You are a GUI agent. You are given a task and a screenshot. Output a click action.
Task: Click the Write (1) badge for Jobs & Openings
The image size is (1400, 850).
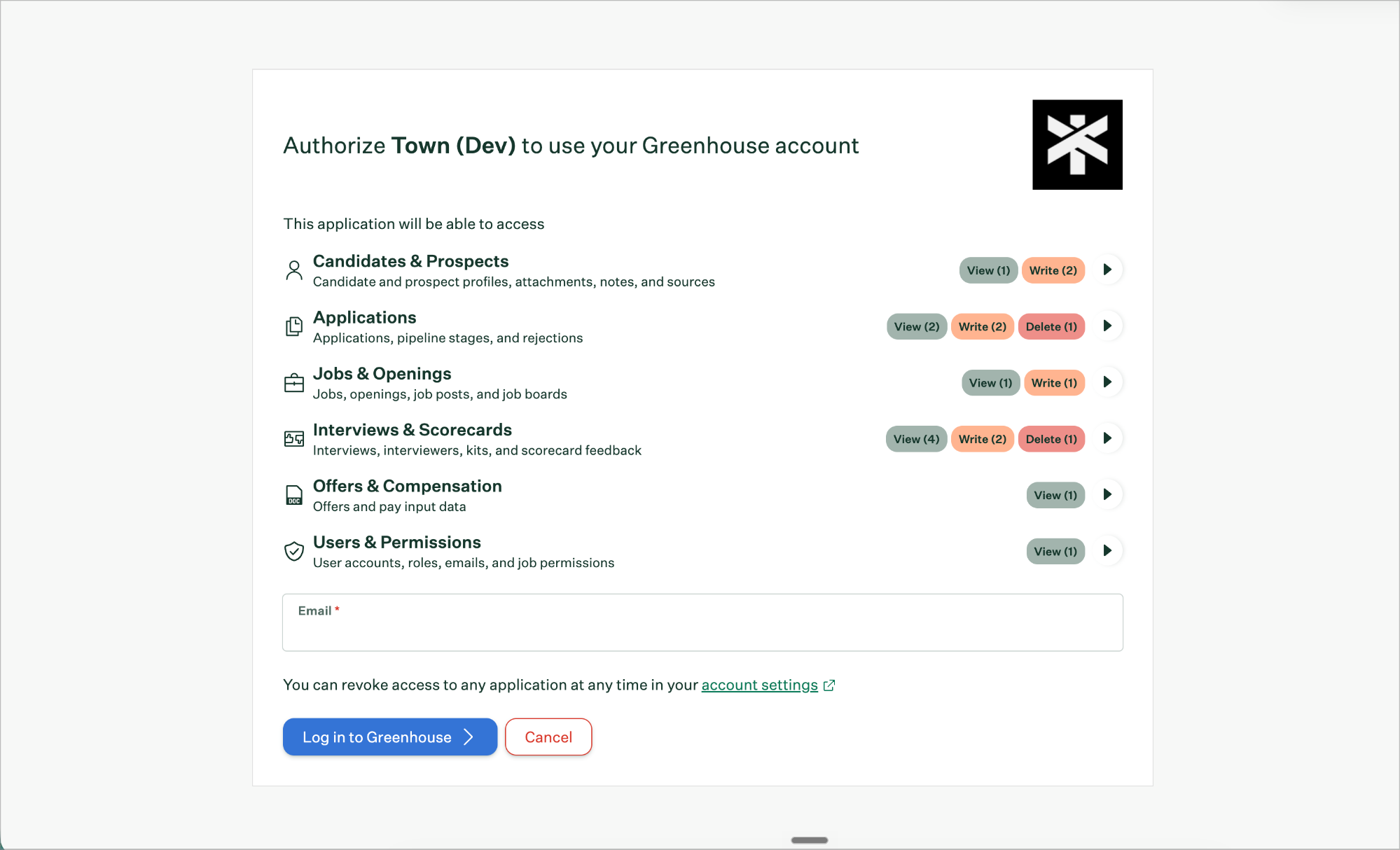(x=1054, y=382)
